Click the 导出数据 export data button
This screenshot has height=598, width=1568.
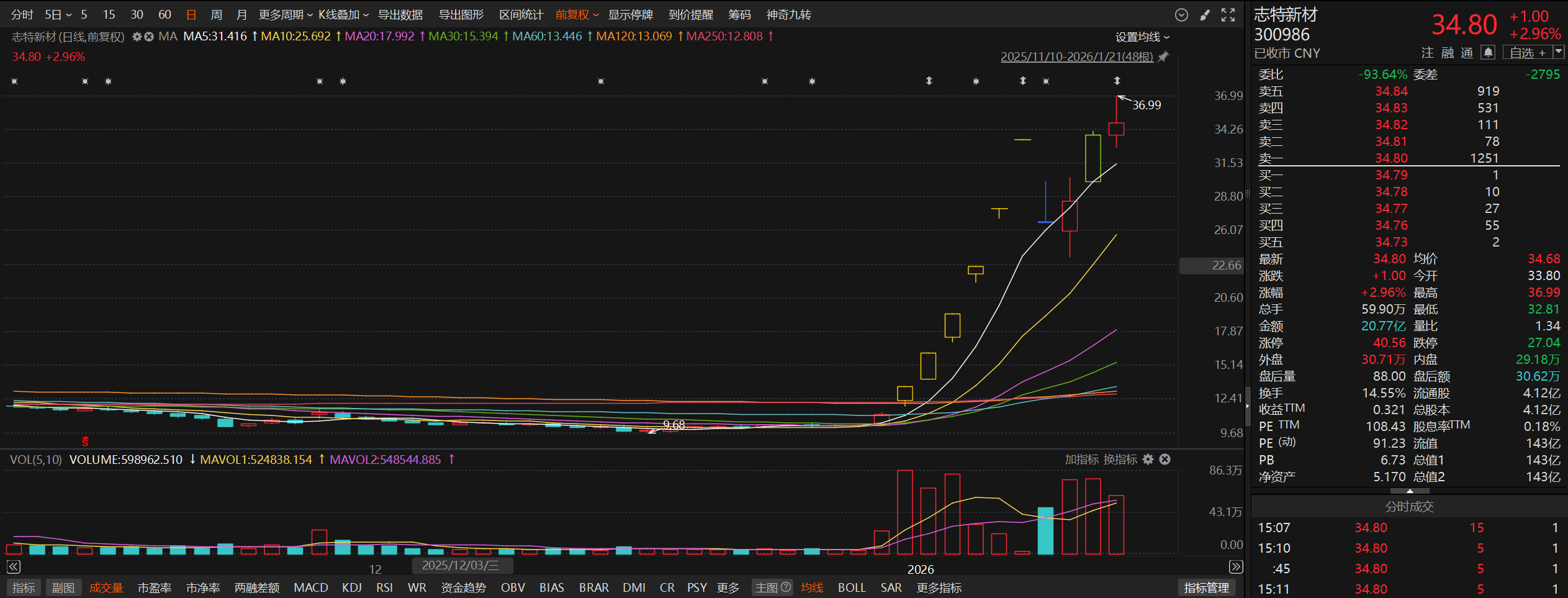tap(400, 15)
